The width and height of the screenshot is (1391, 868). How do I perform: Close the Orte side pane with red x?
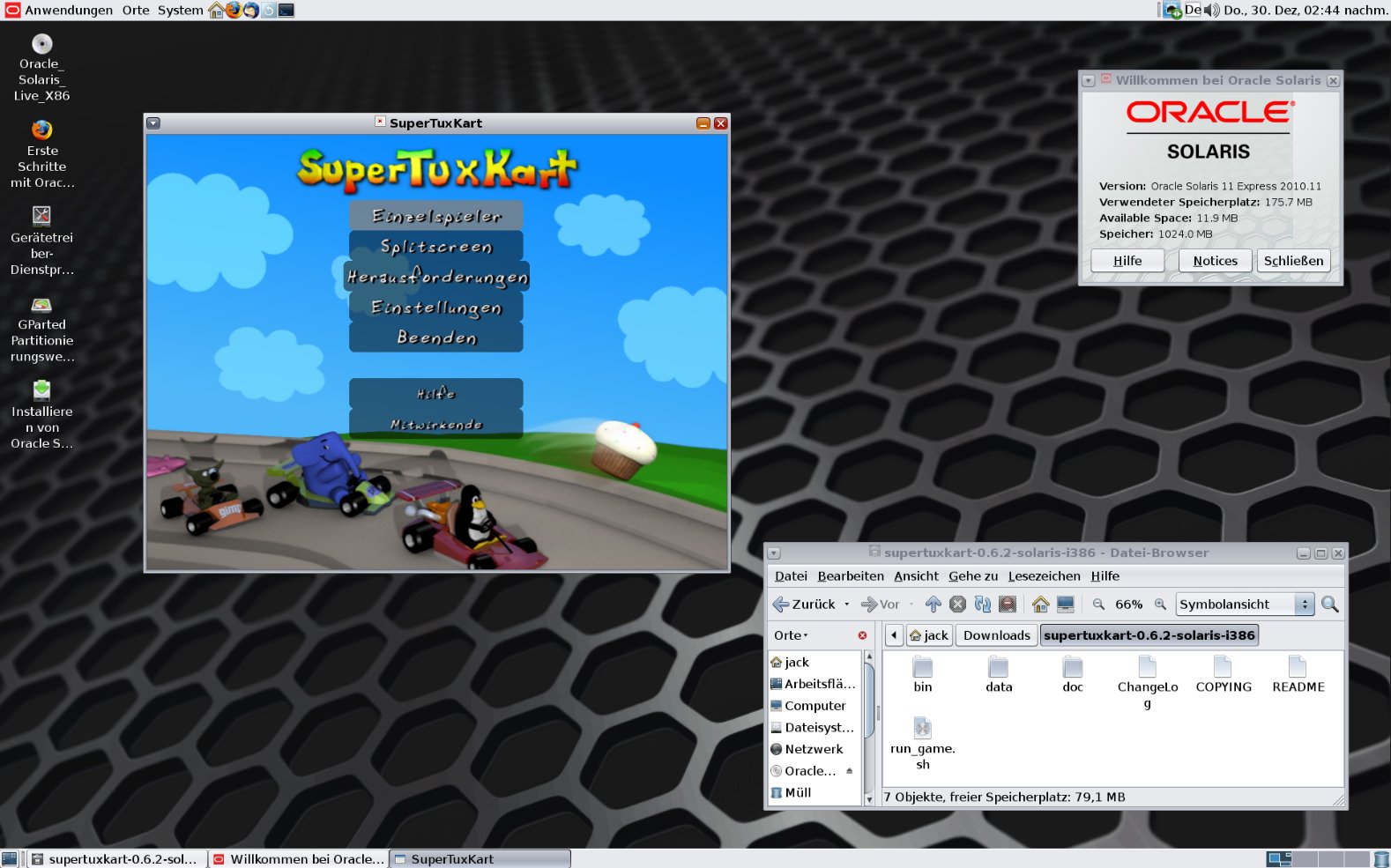(862, 635)
